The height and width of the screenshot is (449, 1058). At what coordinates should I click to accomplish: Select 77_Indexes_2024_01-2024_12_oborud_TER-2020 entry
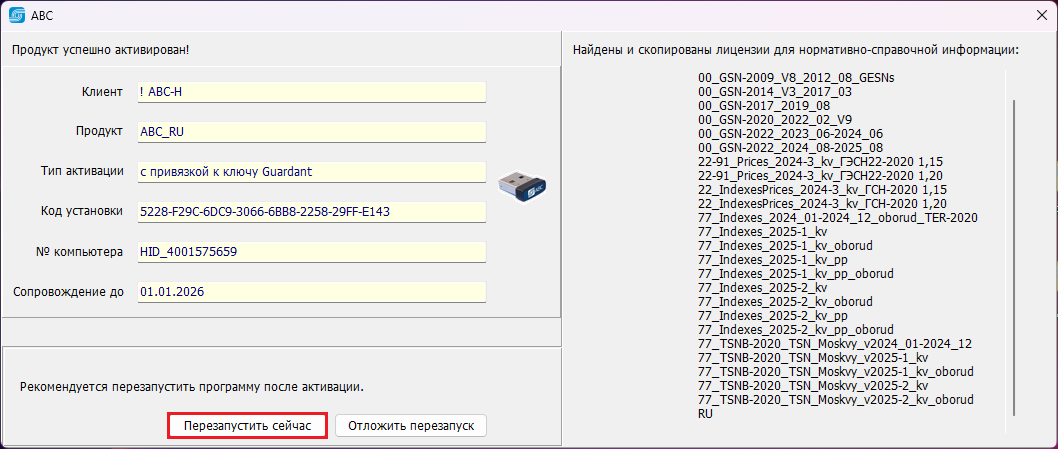click(x=838, y=218)
